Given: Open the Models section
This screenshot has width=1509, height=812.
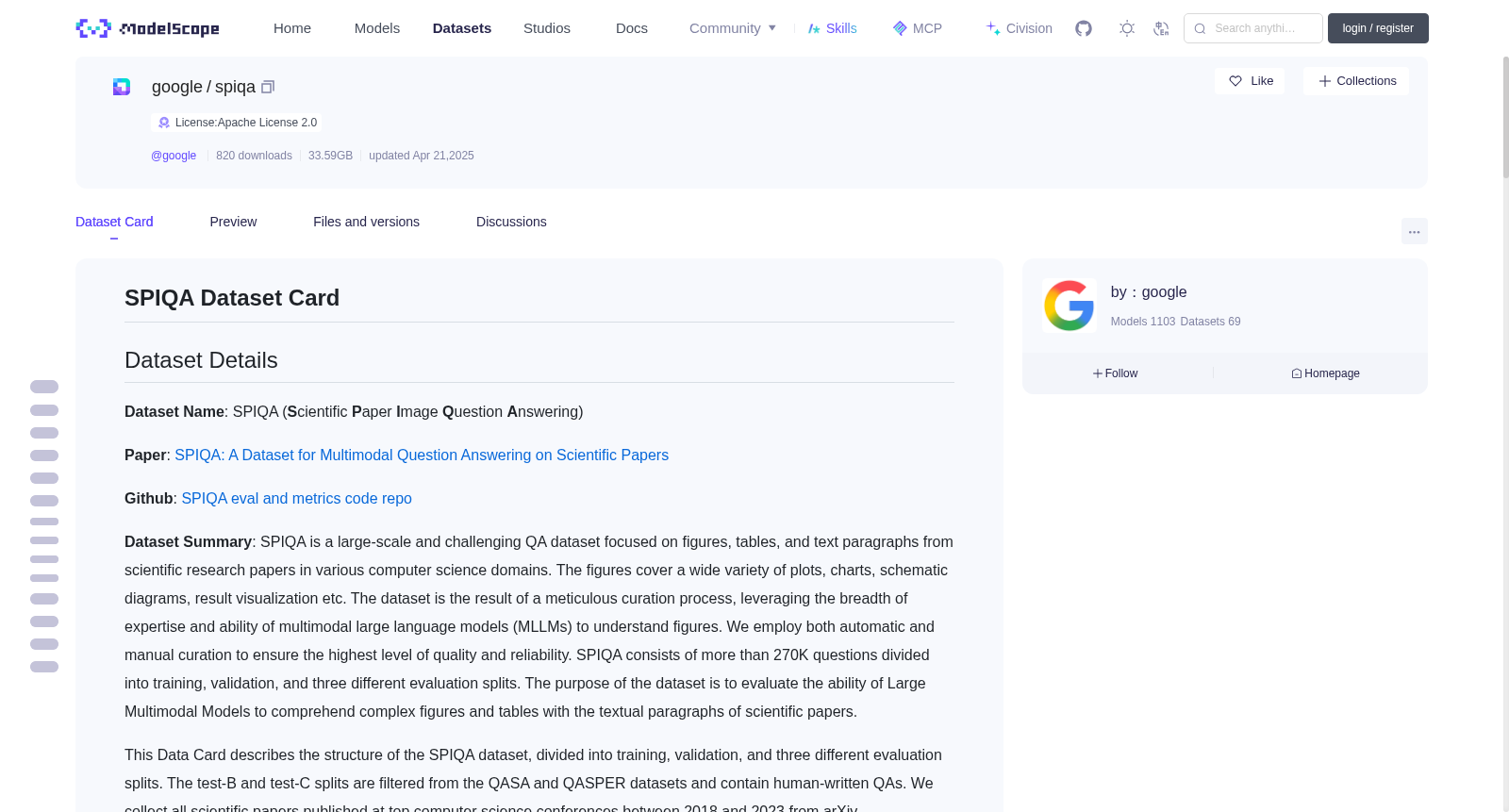Looking at the screenshot, I should click(377, 28).
